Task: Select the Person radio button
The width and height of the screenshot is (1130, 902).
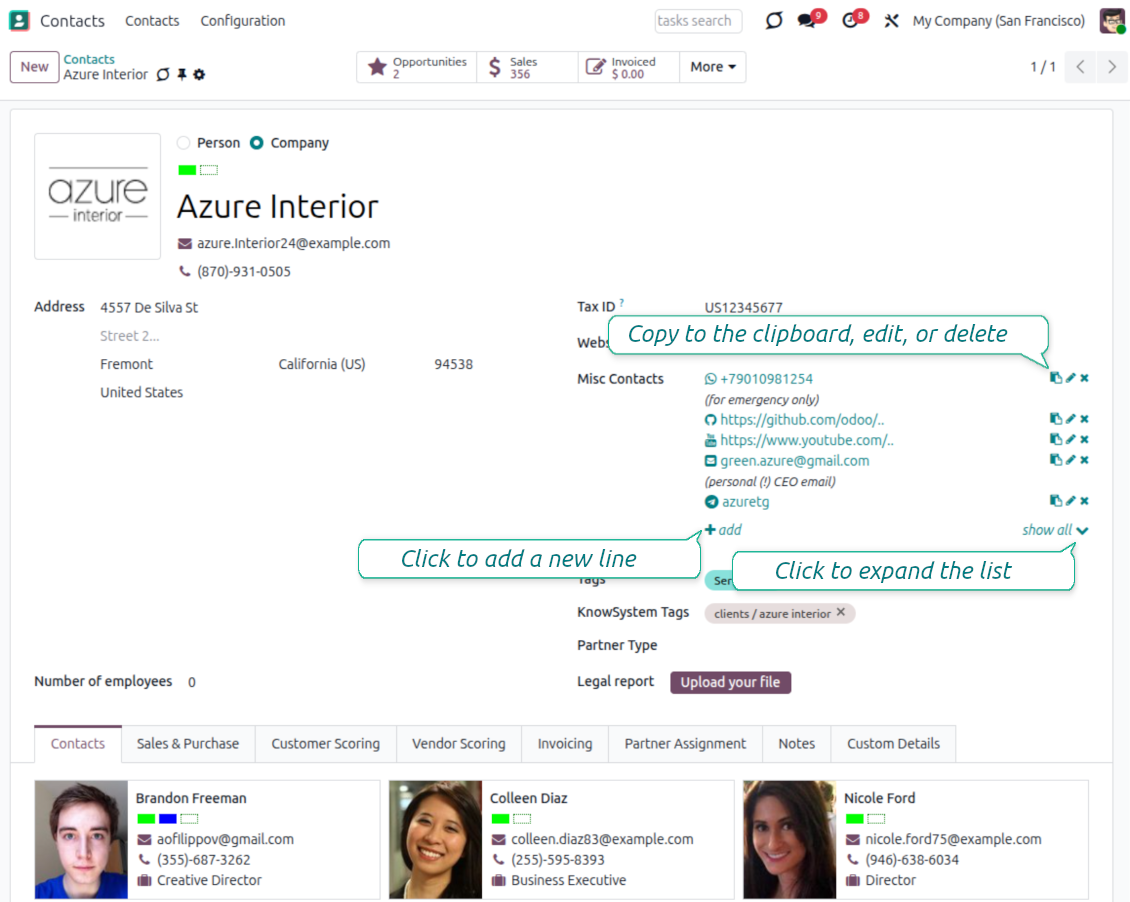Action: 183,143
